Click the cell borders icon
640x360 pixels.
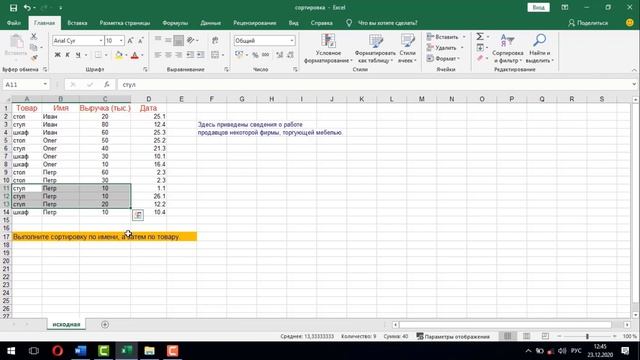[98, 55]
